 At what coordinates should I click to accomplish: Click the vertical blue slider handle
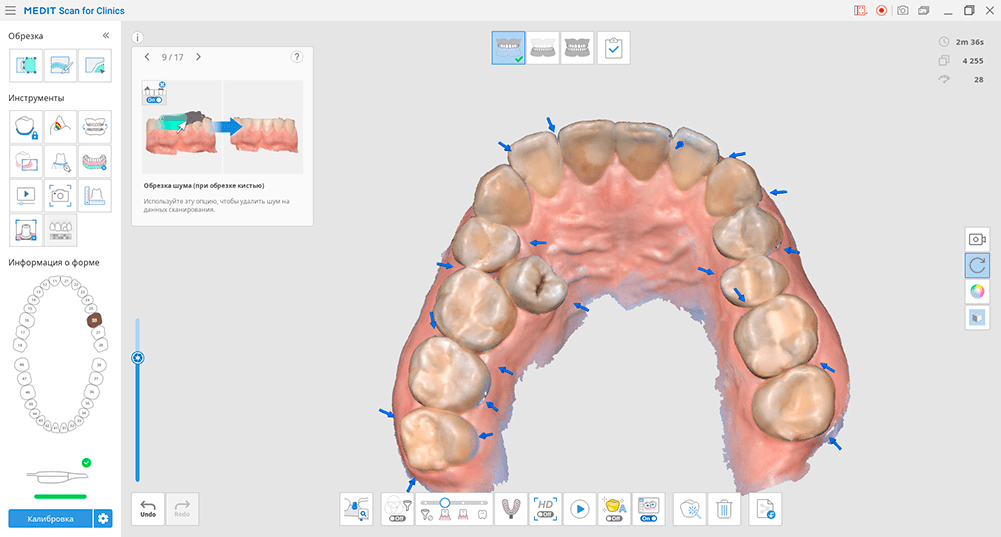click(138, 357)
